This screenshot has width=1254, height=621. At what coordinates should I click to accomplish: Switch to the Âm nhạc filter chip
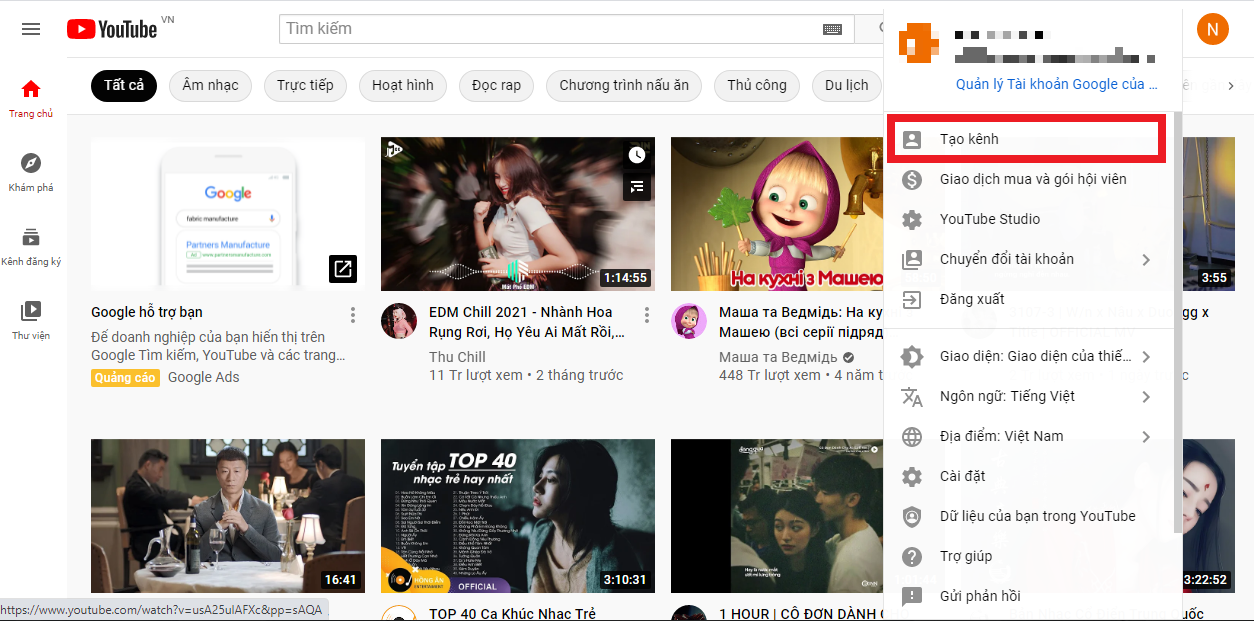(210, 85)
